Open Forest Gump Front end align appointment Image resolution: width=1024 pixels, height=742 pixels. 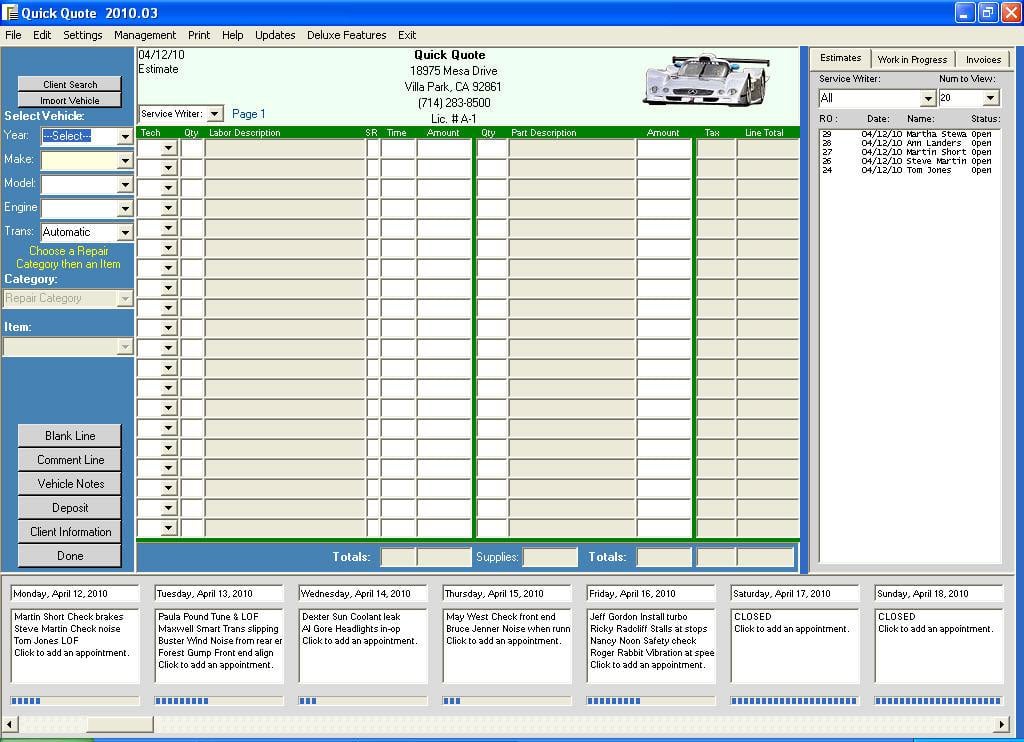[x=216, y=653]
